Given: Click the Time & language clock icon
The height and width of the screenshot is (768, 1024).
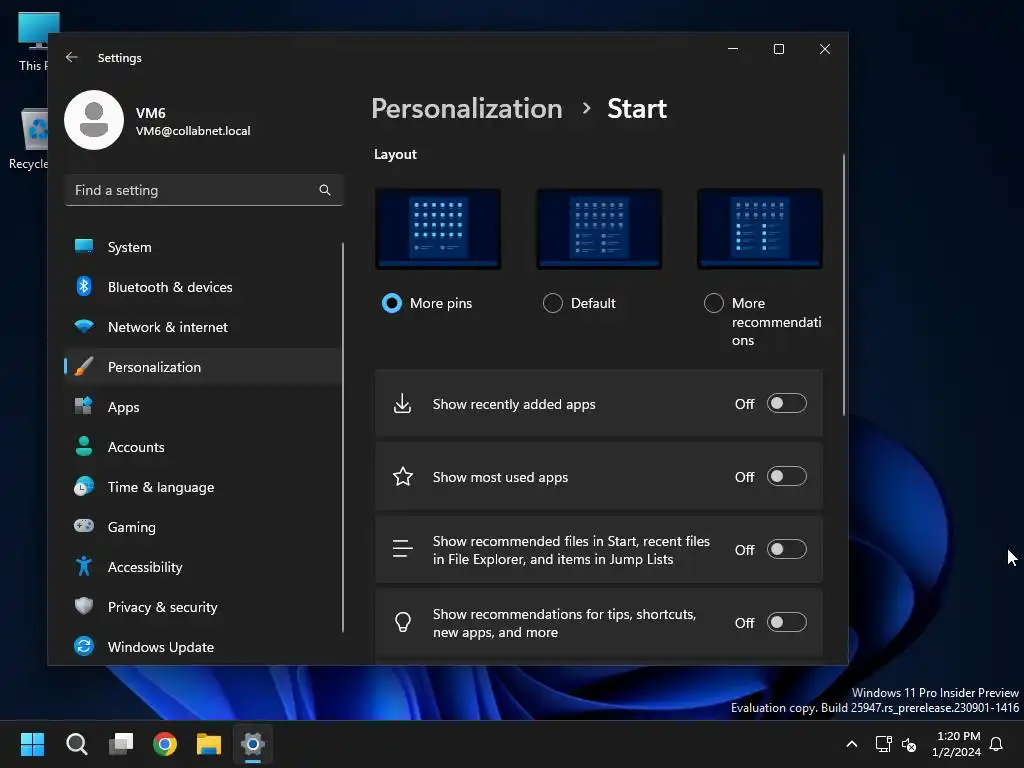Looking at the screenshot, I should [x=84, y=486].
